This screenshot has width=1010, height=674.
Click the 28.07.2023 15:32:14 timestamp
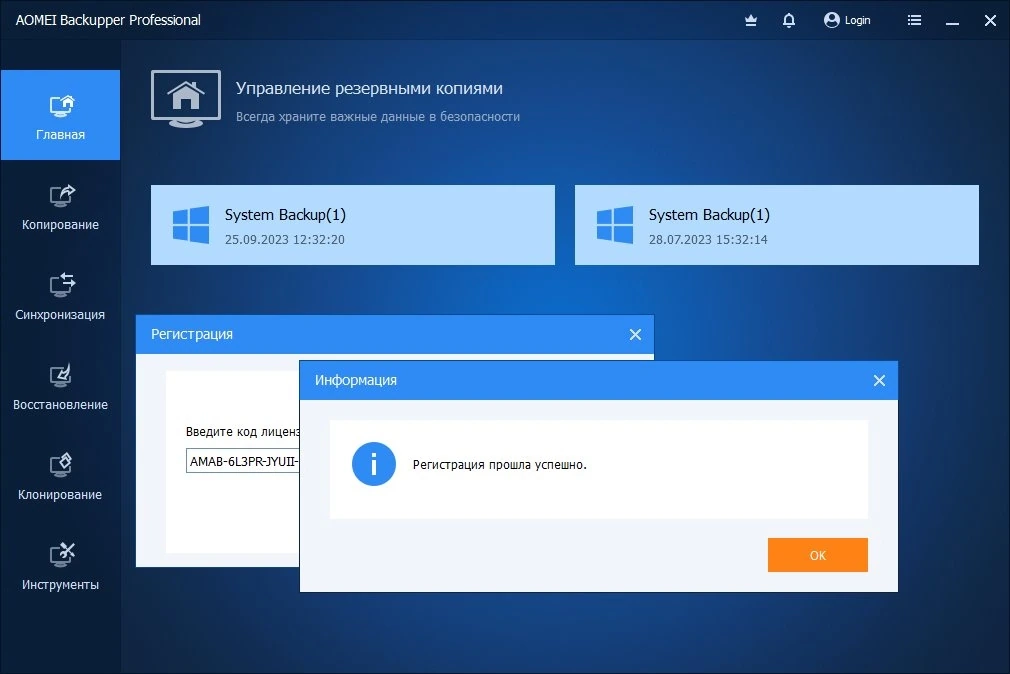tap(708, 240)
